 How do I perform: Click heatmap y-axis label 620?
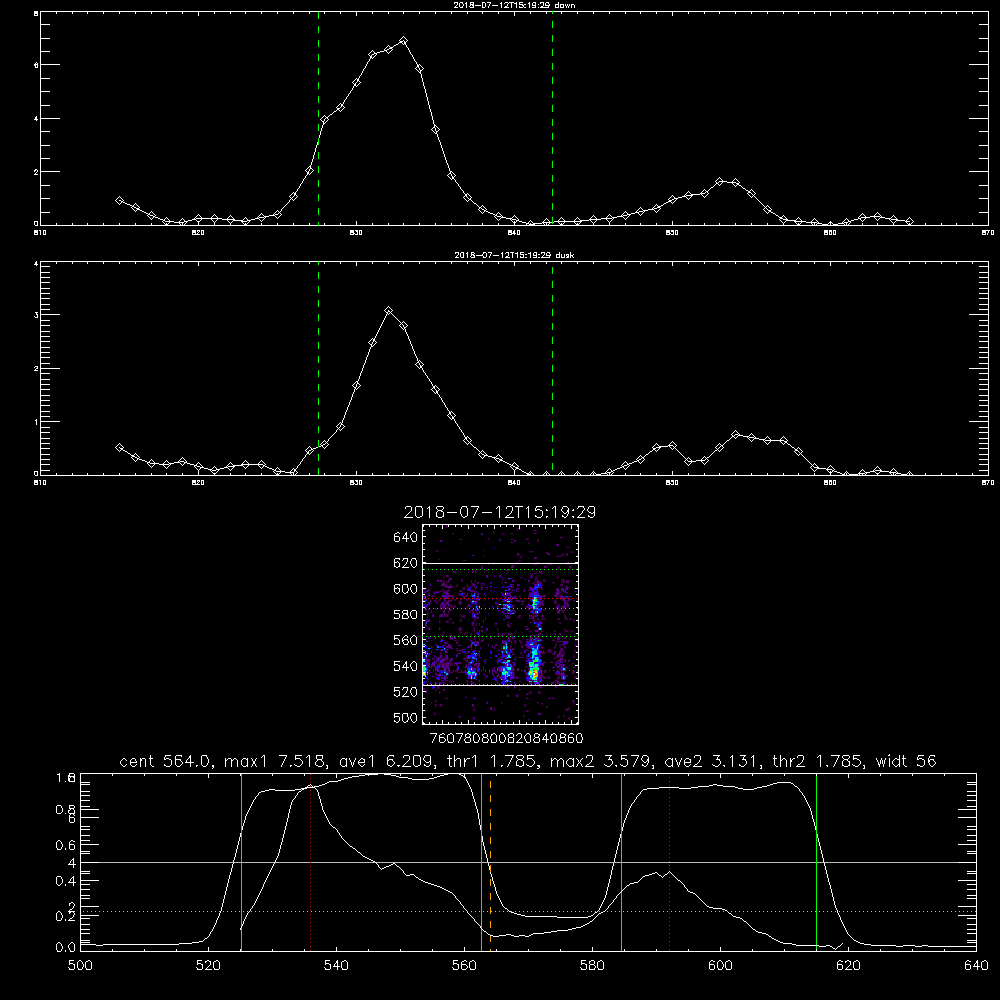[405, 563]
